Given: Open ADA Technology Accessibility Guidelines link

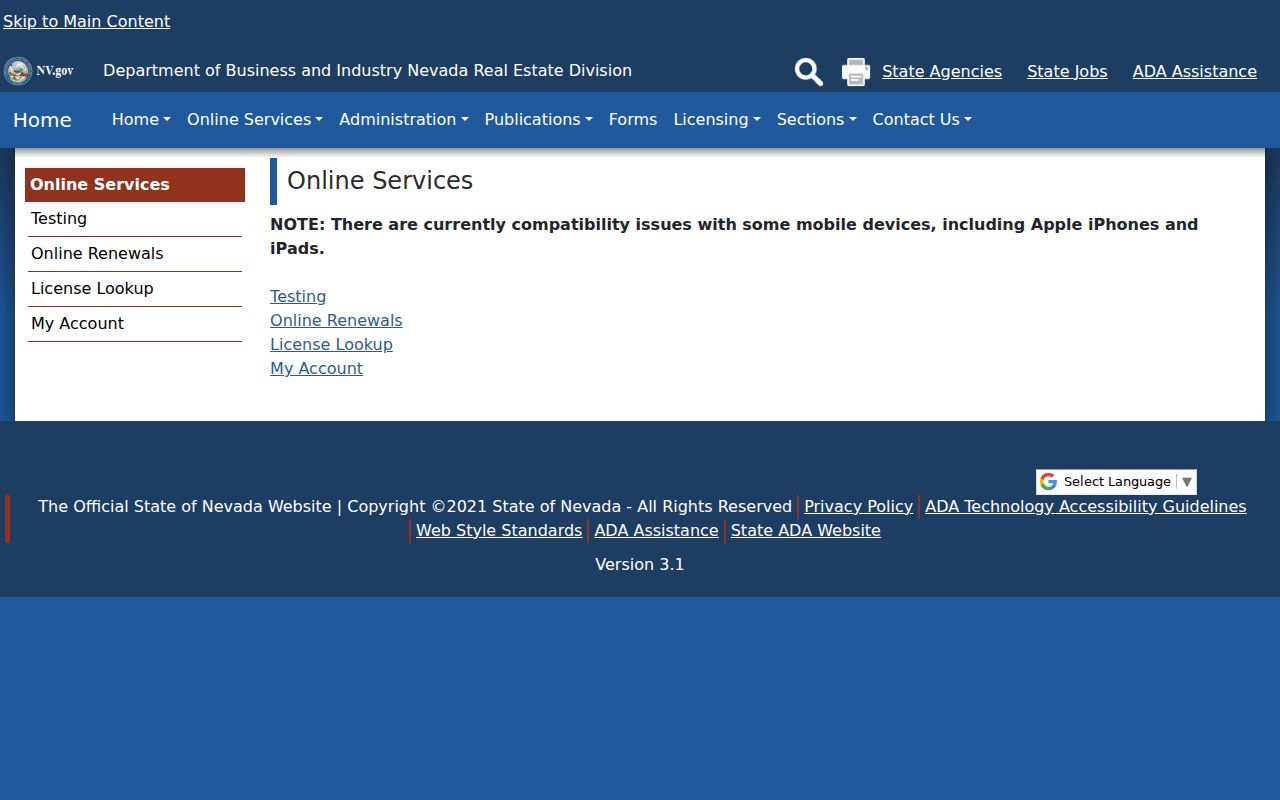Looking at the screenshot, I should [x=1086, y=506].
